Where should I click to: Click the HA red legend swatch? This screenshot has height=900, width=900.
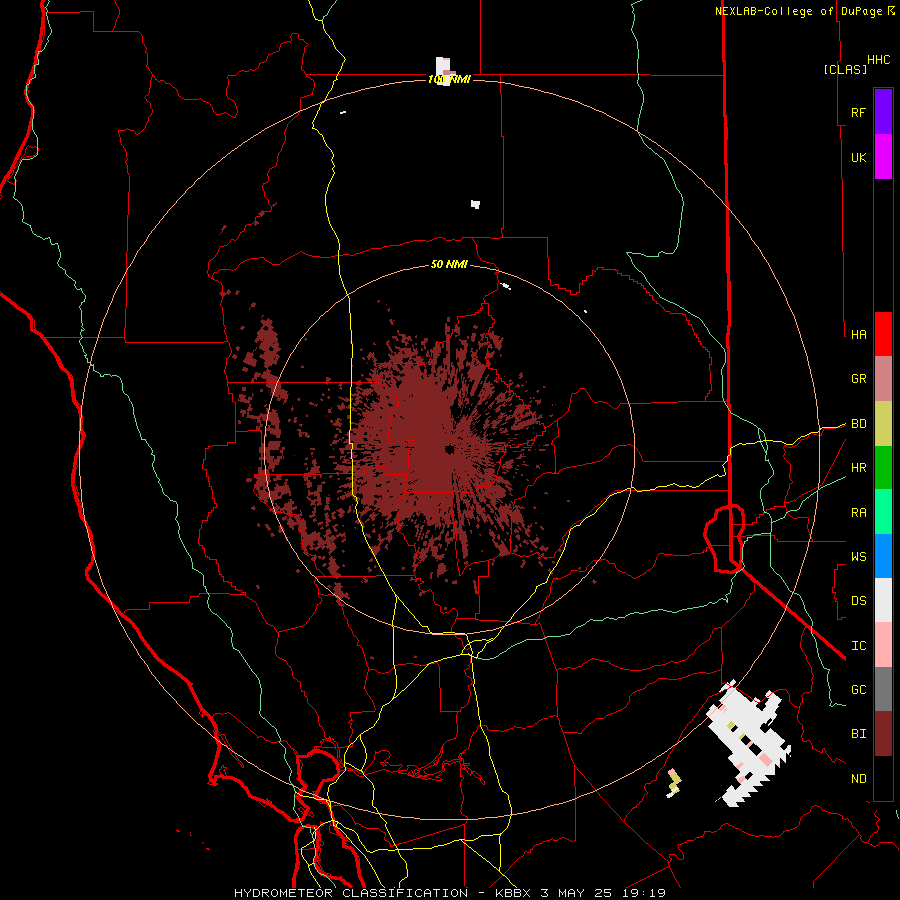pyautogui.click(x=883, y=334)
